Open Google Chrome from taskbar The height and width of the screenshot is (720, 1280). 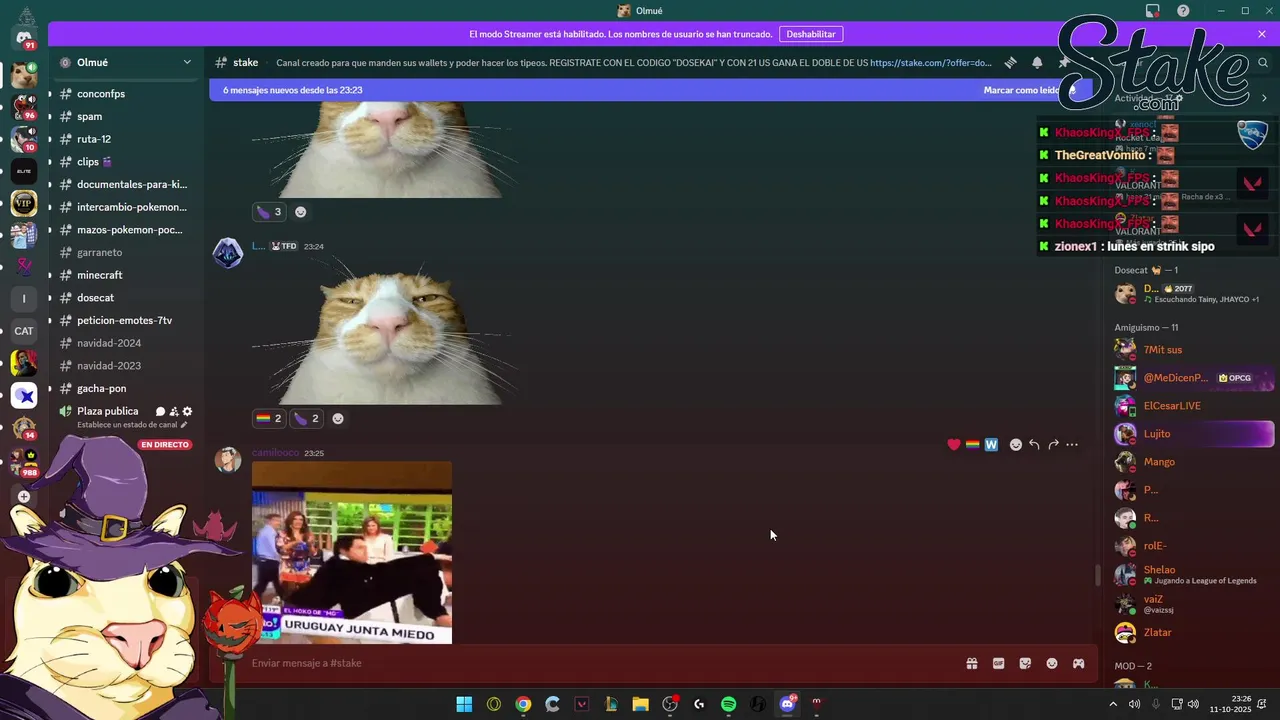(523, 704)
